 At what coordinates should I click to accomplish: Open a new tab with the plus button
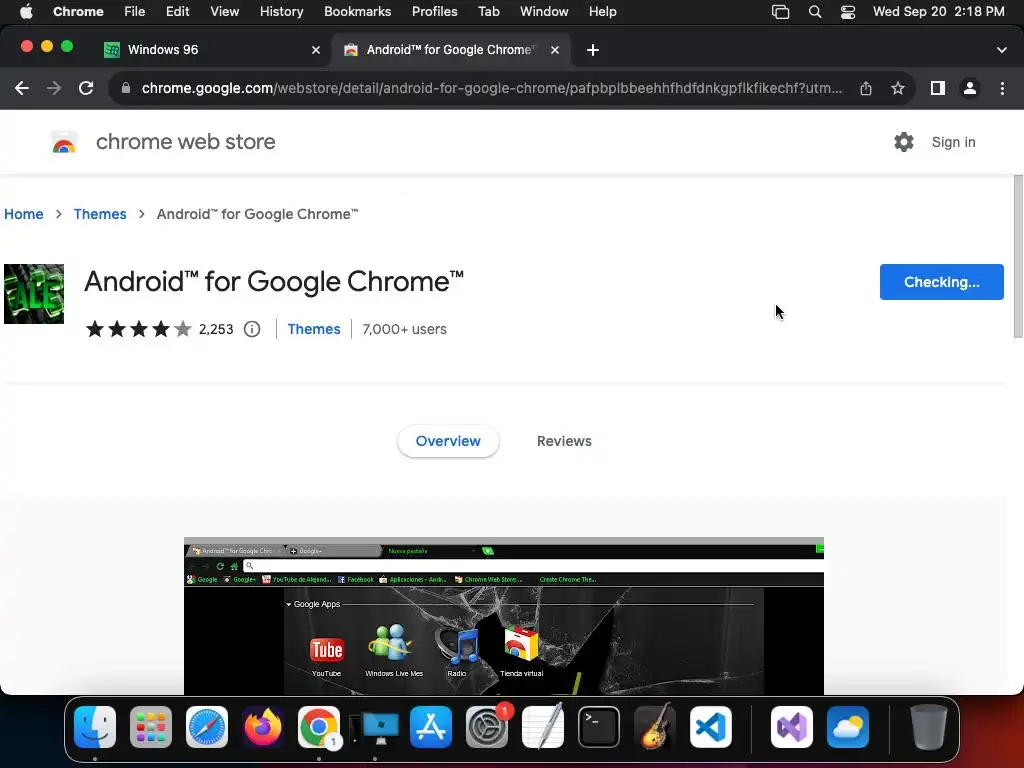click(593, 50)
